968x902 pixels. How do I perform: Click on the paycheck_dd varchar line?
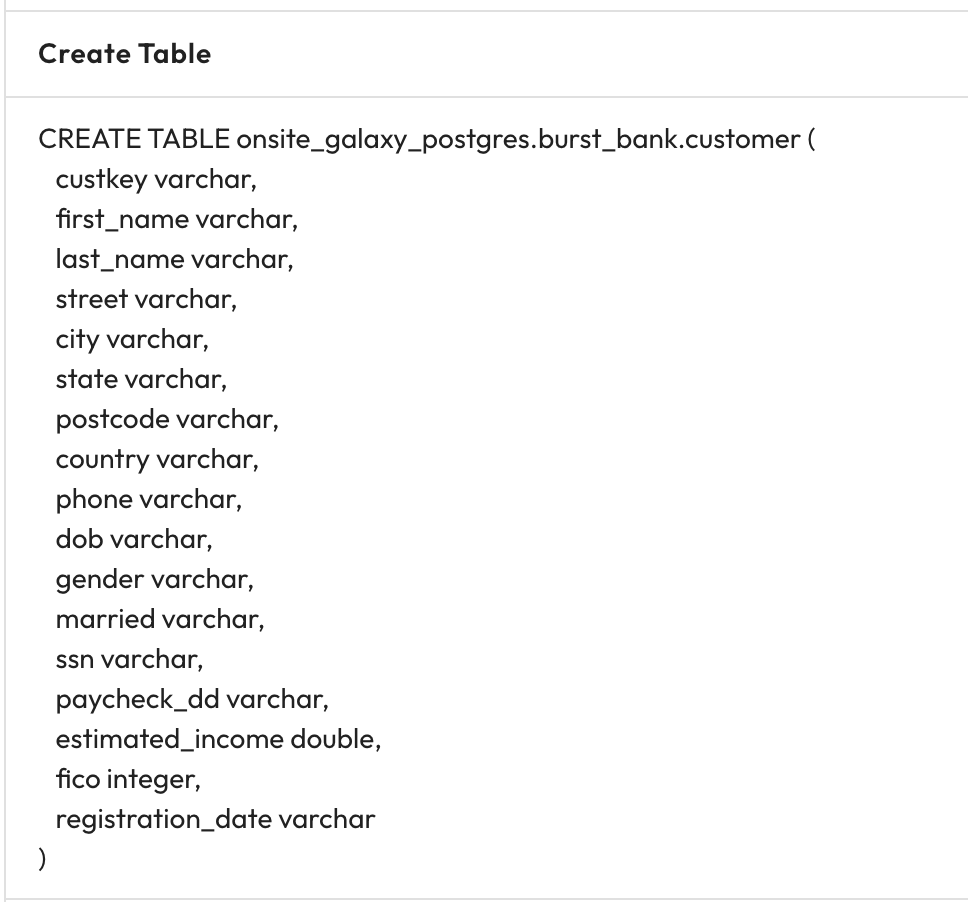pyautogui.click(x=192, y=699)
